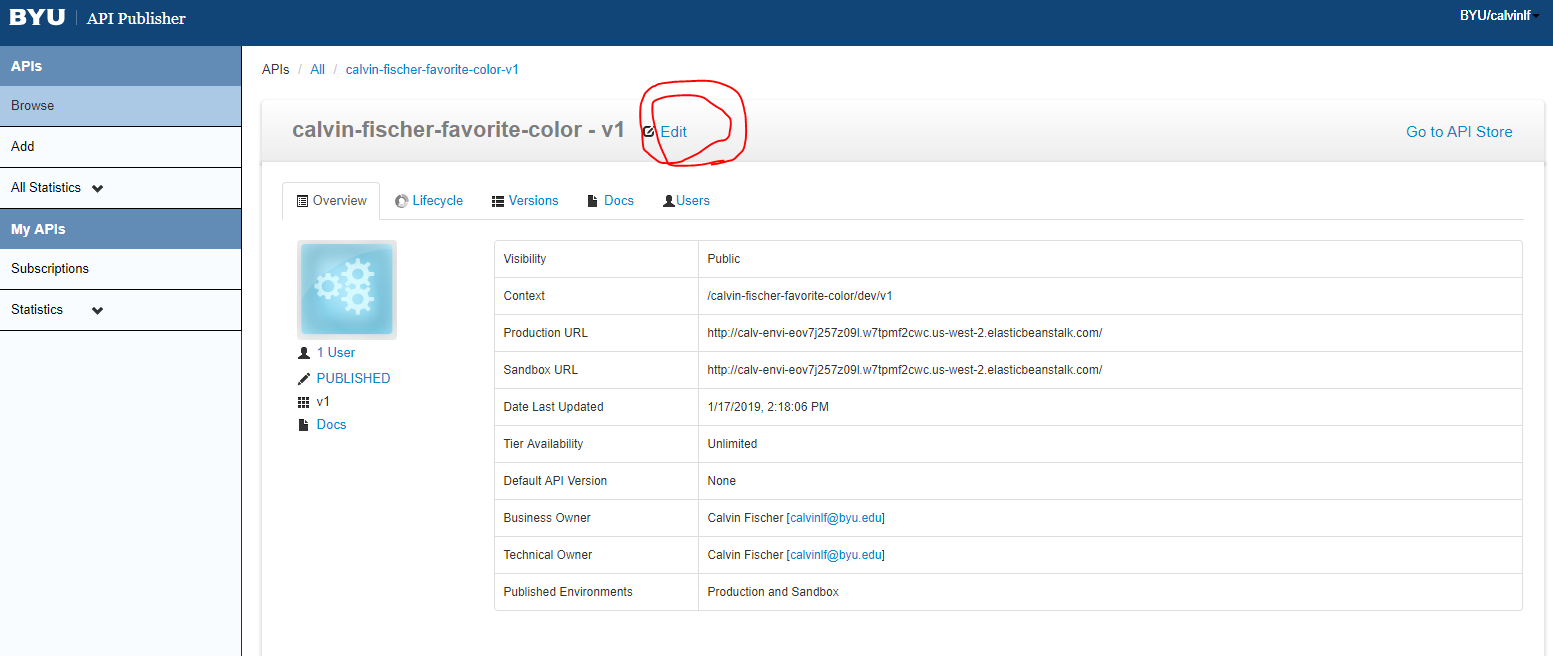Click the 1 User link
Viewport: 1553px width, 656px height.
(x=336, y=353)
